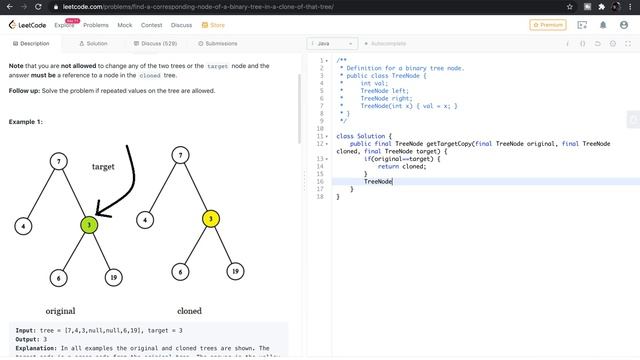Click the LeetCode logo
The height and width of the screenshot is (360, 640).
[27, 25]
